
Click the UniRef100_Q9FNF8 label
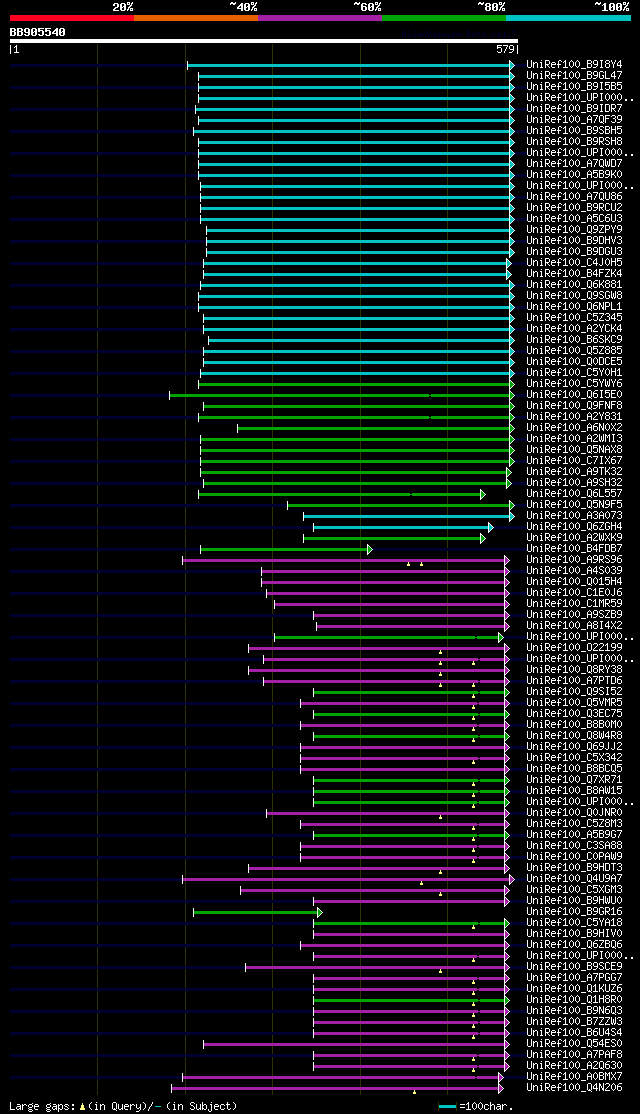point(574,406)
